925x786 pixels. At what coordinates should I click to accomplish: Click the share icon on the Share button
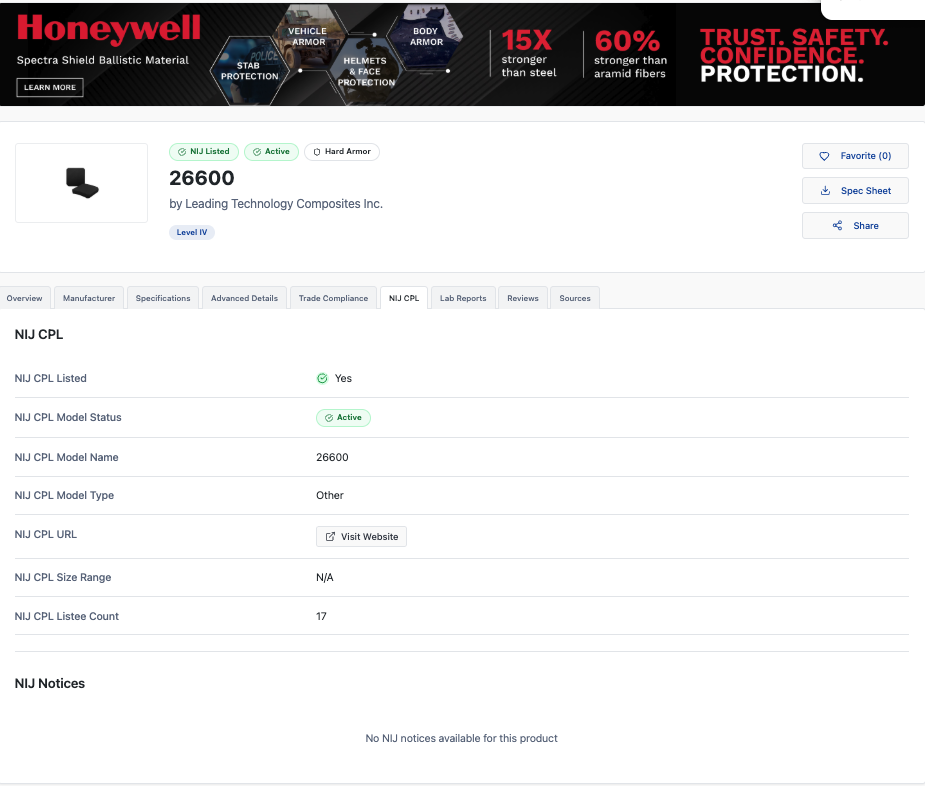(837, 225)
